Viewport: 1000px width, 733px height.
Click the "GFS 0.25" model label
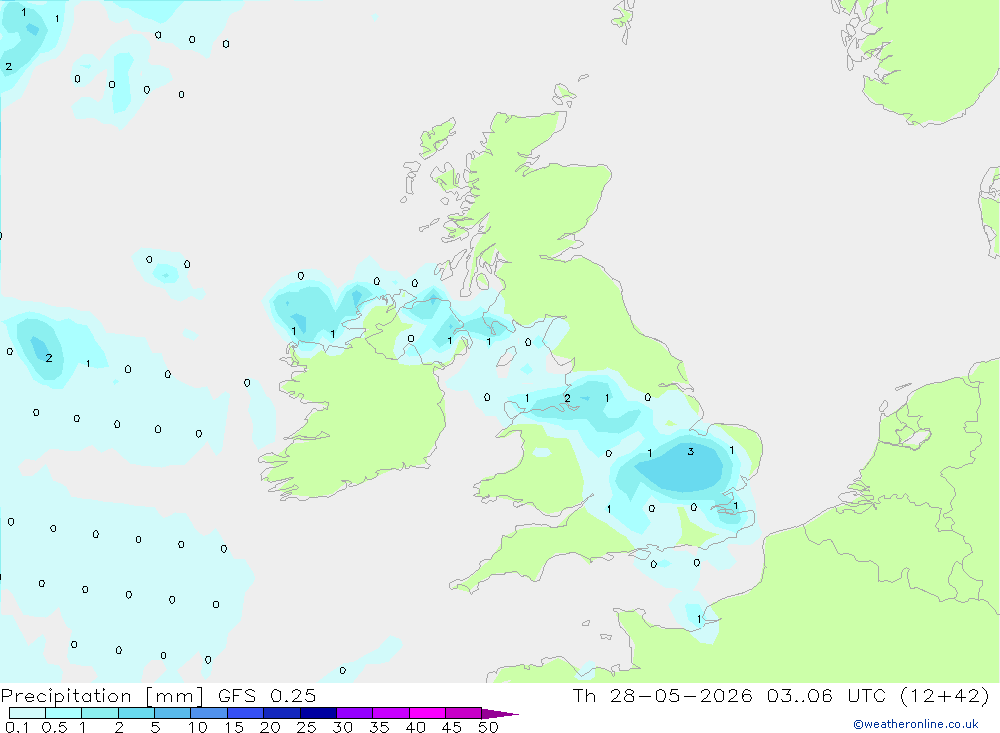(267, 695)
